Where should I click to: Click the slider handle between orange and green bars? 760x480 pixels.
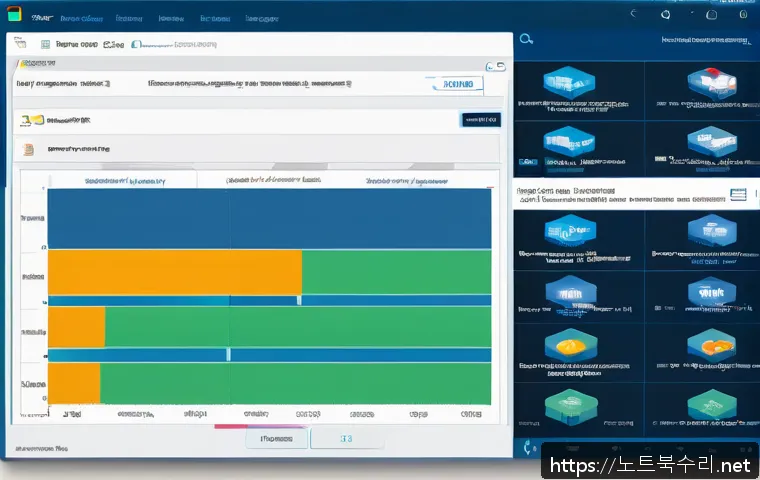[x=298, y=299]
